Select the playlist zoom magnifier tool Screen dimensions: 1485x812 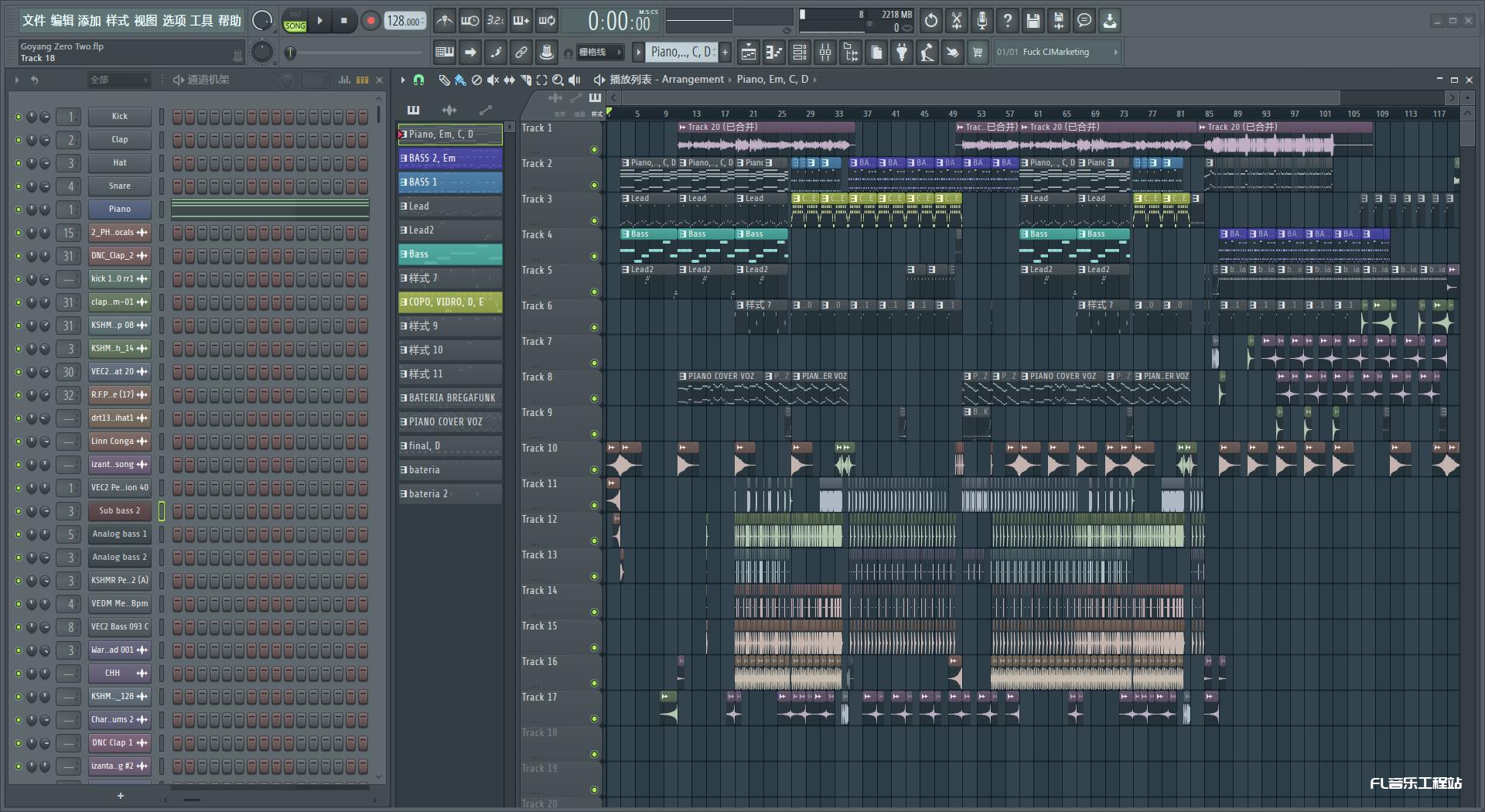click(x=558, y=80)
